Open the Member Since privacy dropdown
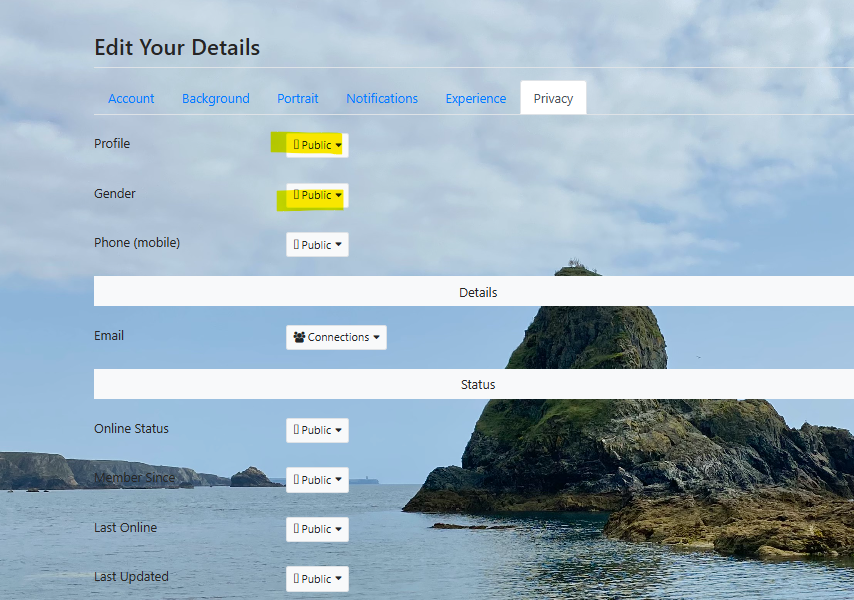The image size is (854, 600). coord(317,480)
